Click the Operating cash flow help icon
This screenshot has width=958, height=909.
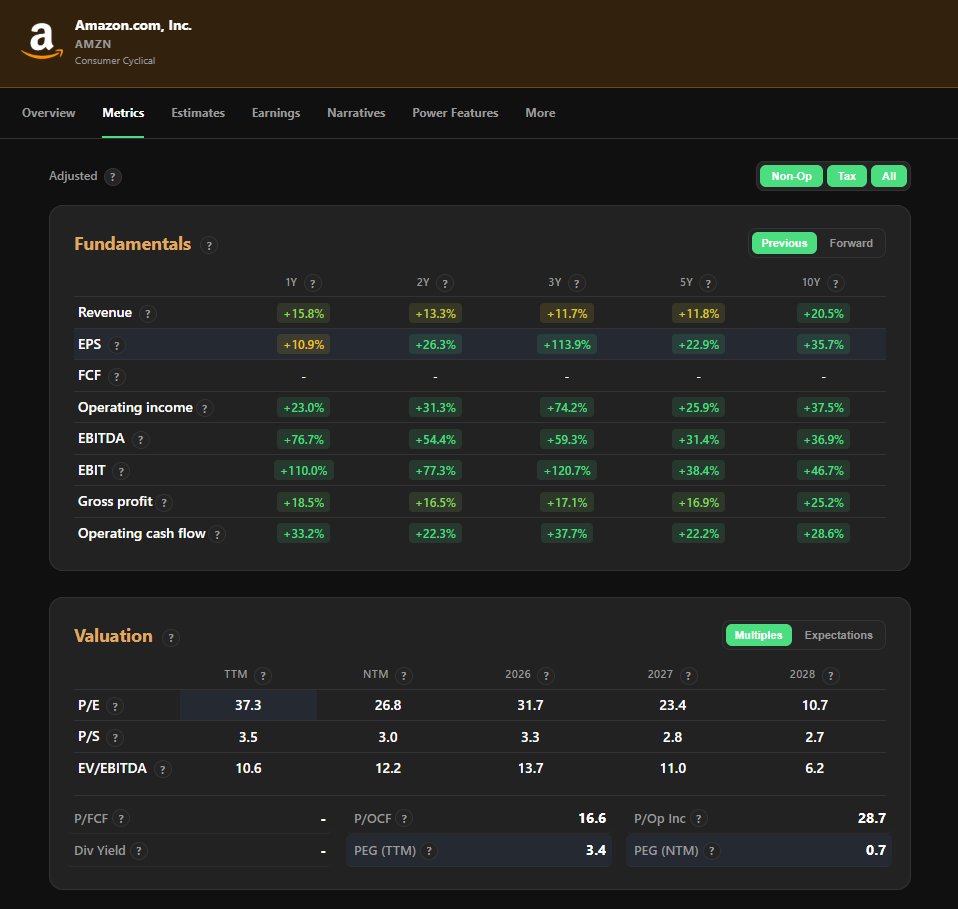pos(217,534)
